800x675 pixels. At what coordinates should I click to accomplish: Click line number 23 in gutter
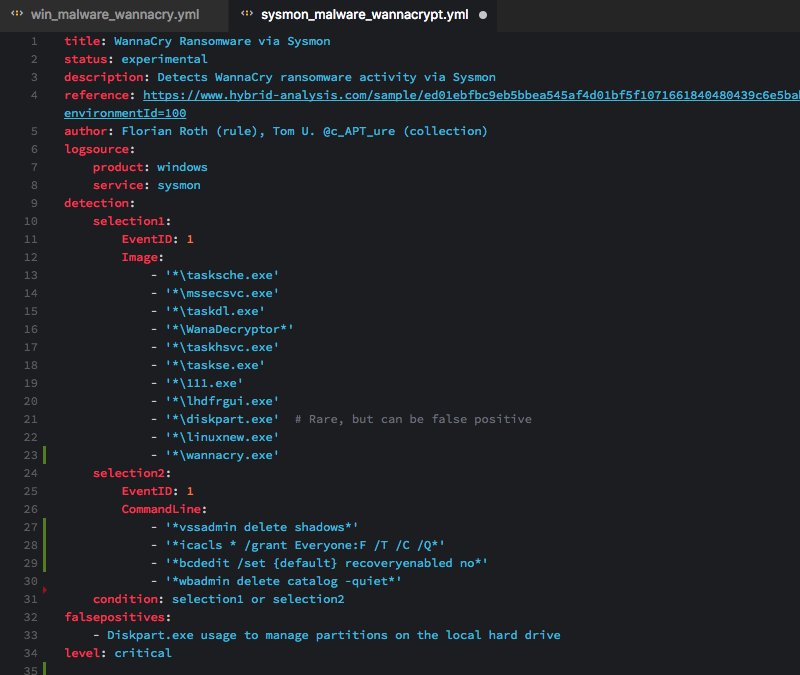click(x=31, y=455)
